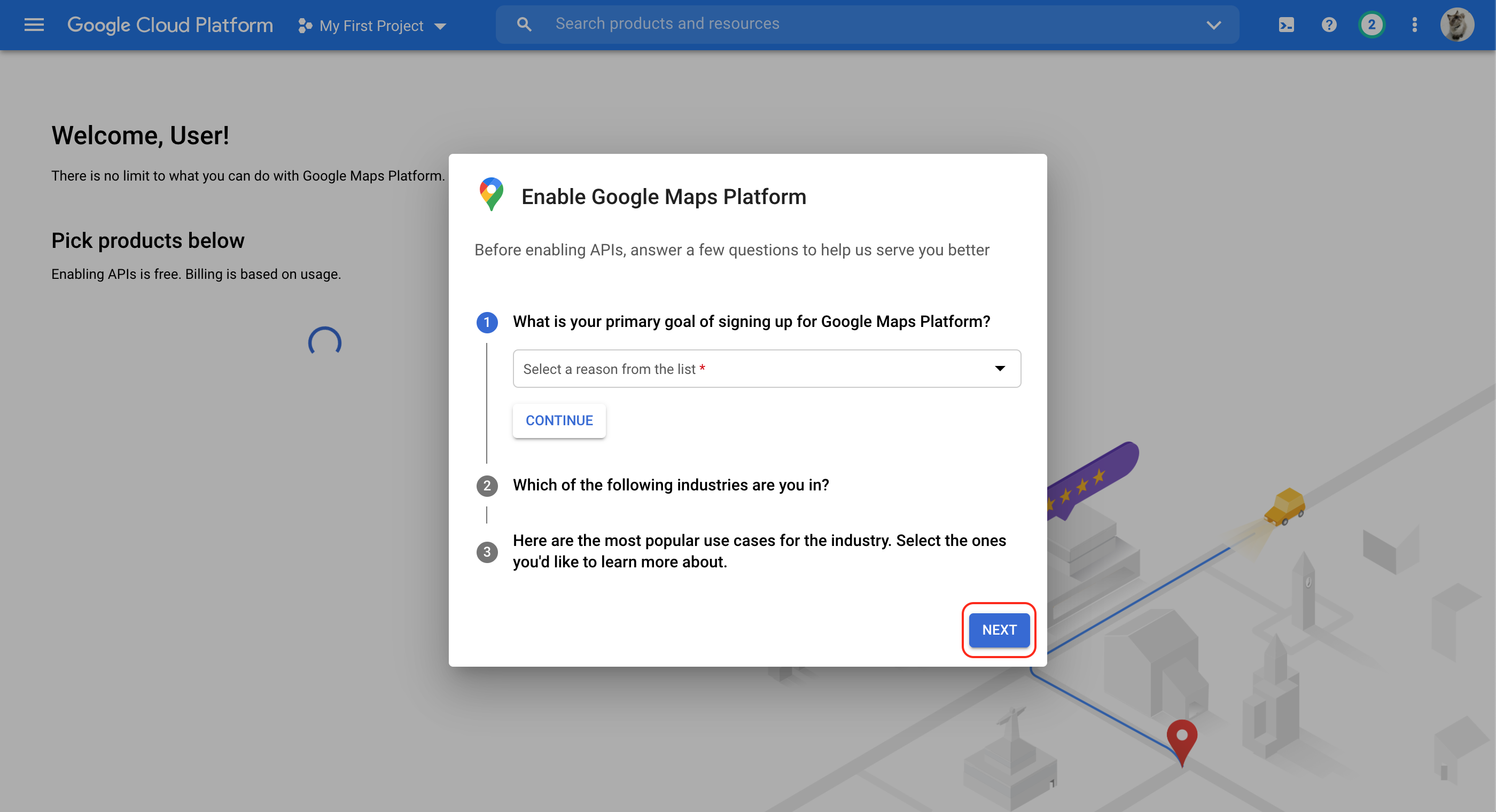
Task: Open the Select a reason dropdown
Action: (x=767, y=369)
